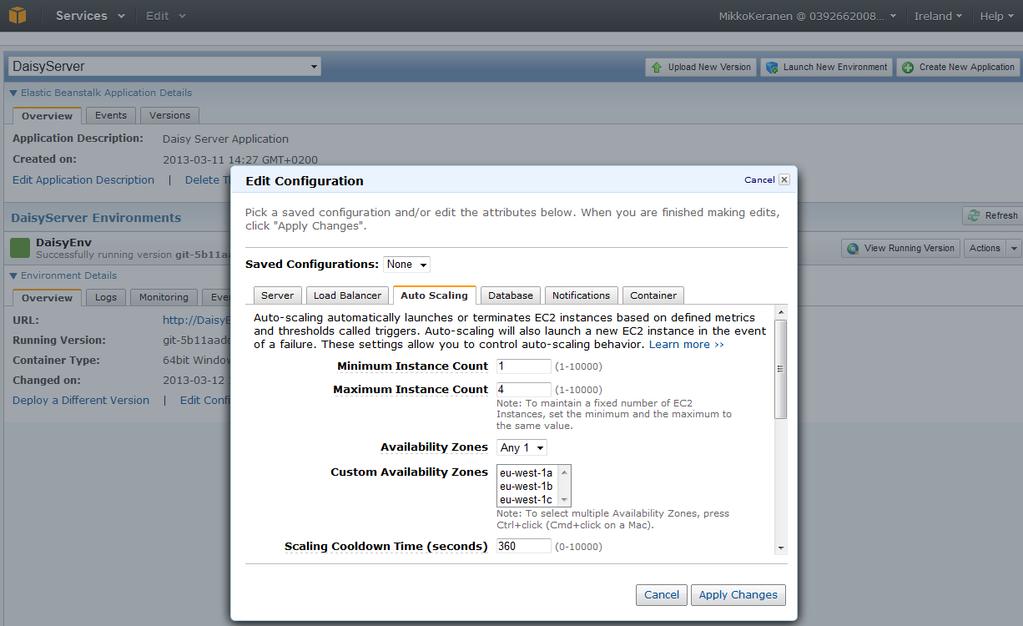The width and height of the screenshot is (1023, 626).
Task: Select the Auto Scaling tab
Action: 434,295
